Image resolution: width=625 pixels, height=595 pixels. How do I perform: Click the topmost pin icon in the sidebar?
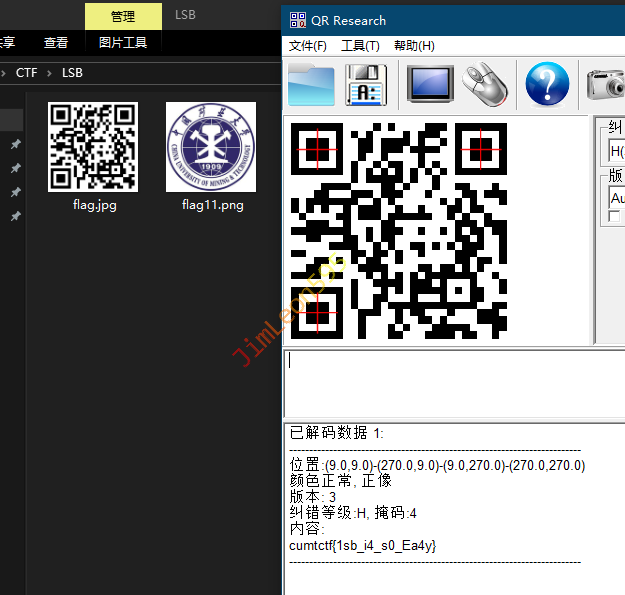15,145
